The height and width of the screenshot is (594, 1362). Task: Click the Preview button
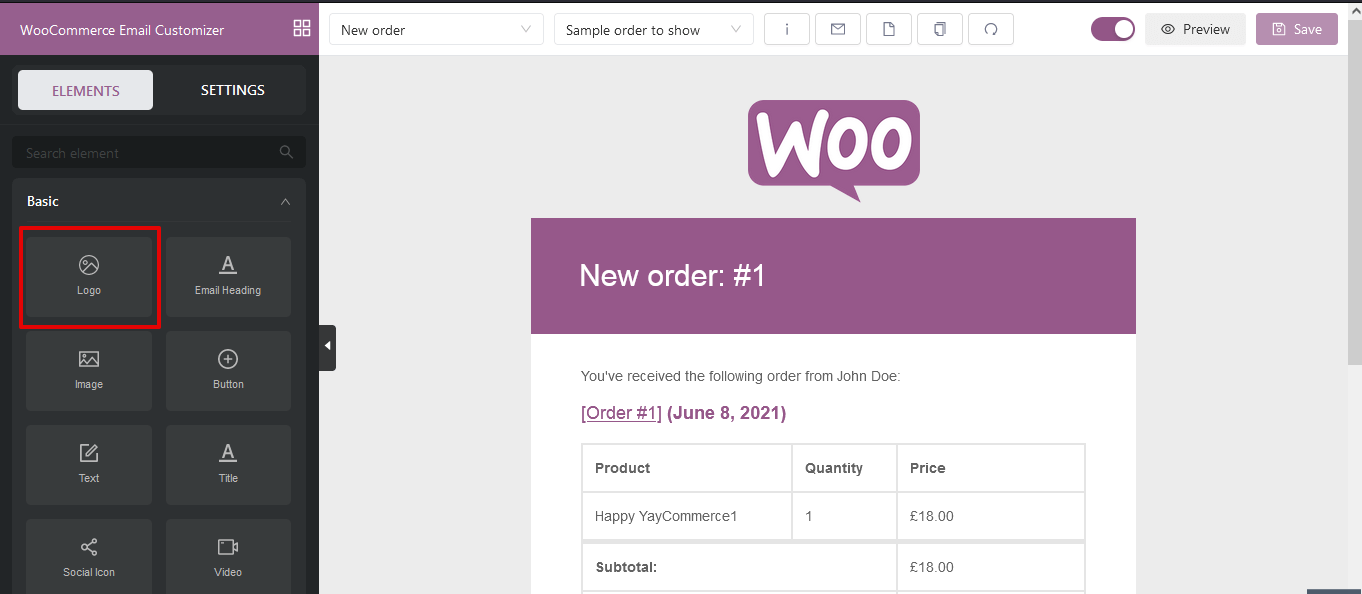[1196, 29]
